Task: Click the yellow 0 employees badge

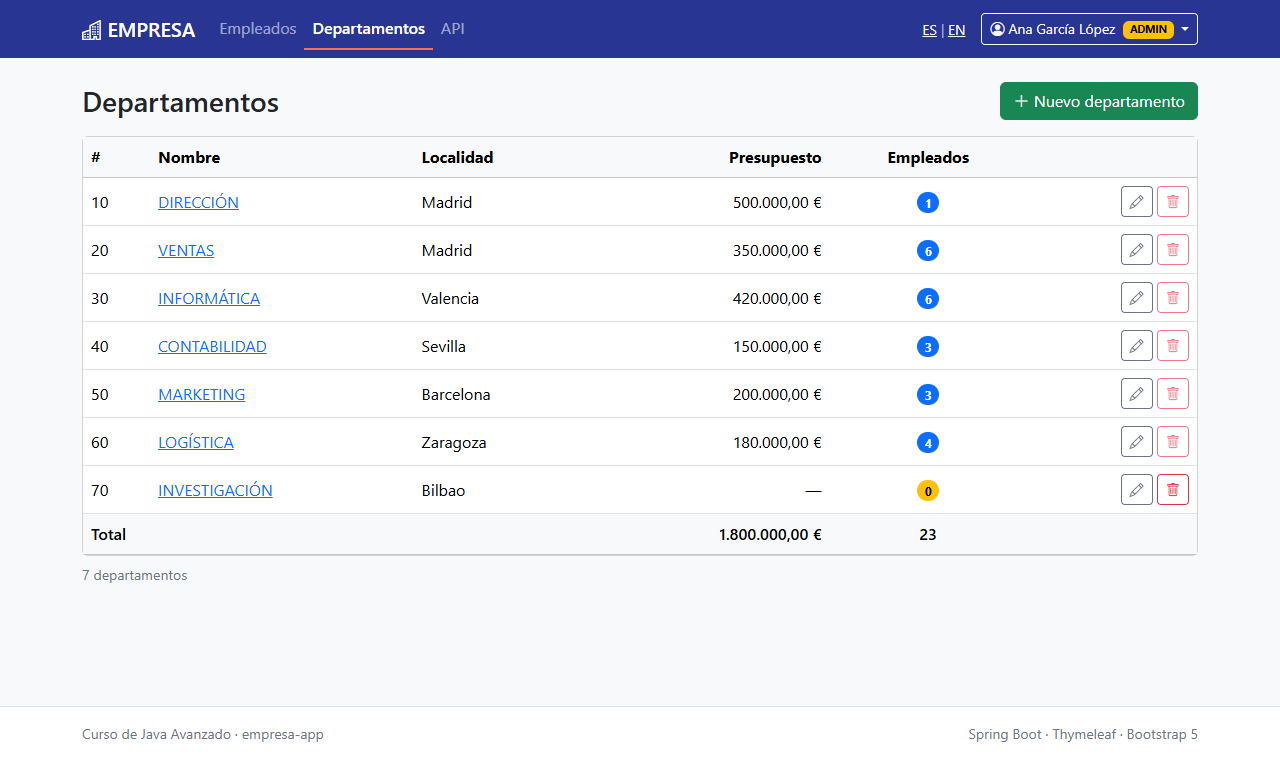Action: coord(928,491)
